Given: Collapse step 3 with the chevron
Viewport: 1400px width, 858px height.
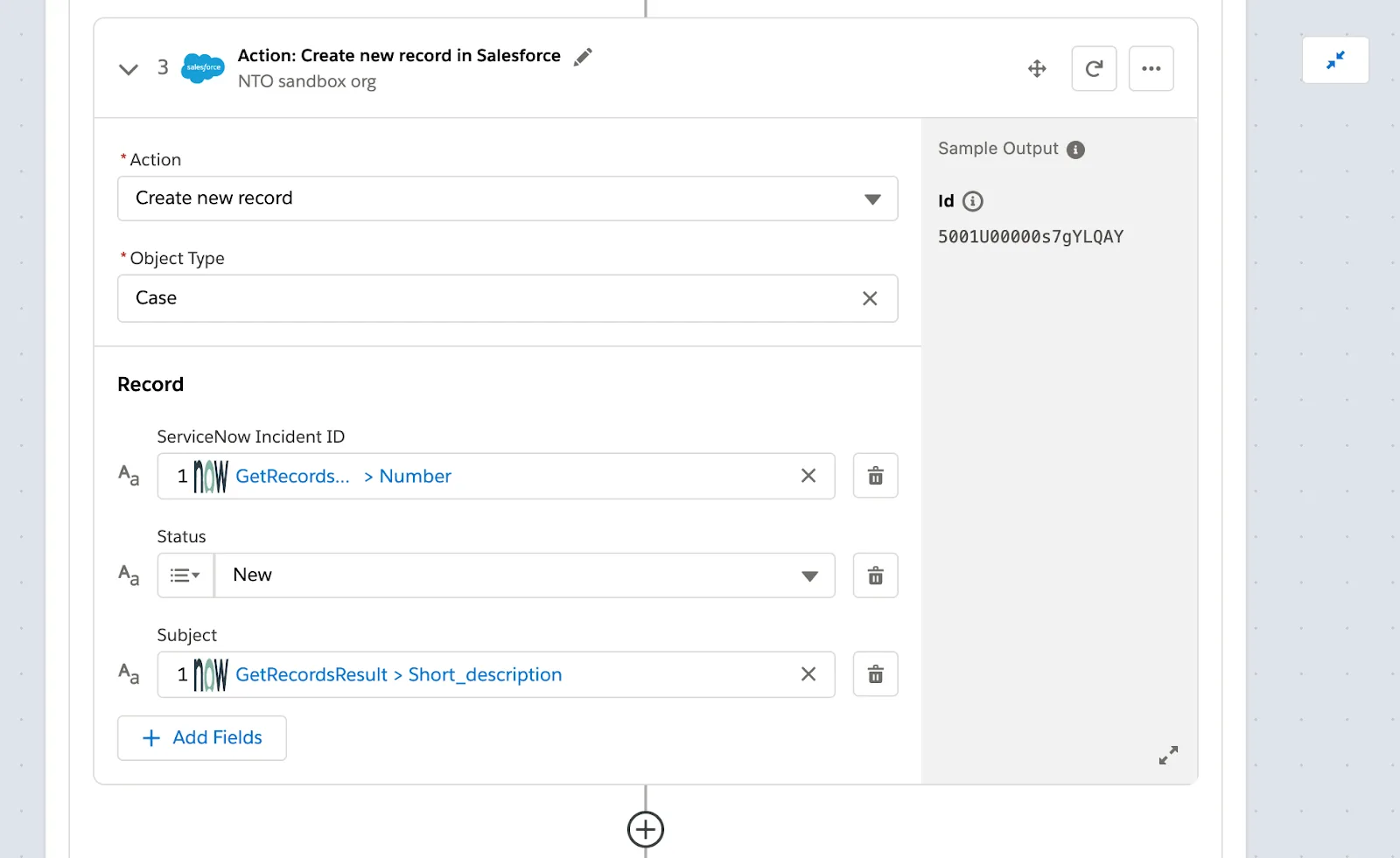Looking at the screenshot, I should point(128,67).
